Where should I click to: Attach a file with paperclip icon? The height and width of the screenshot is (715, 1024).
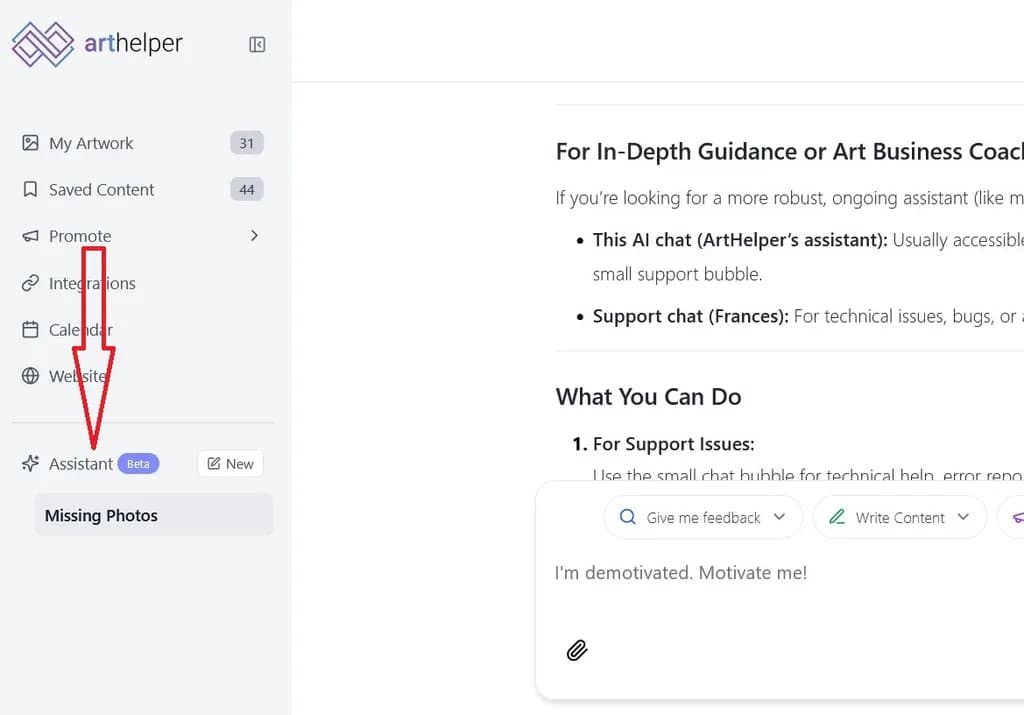577,650
